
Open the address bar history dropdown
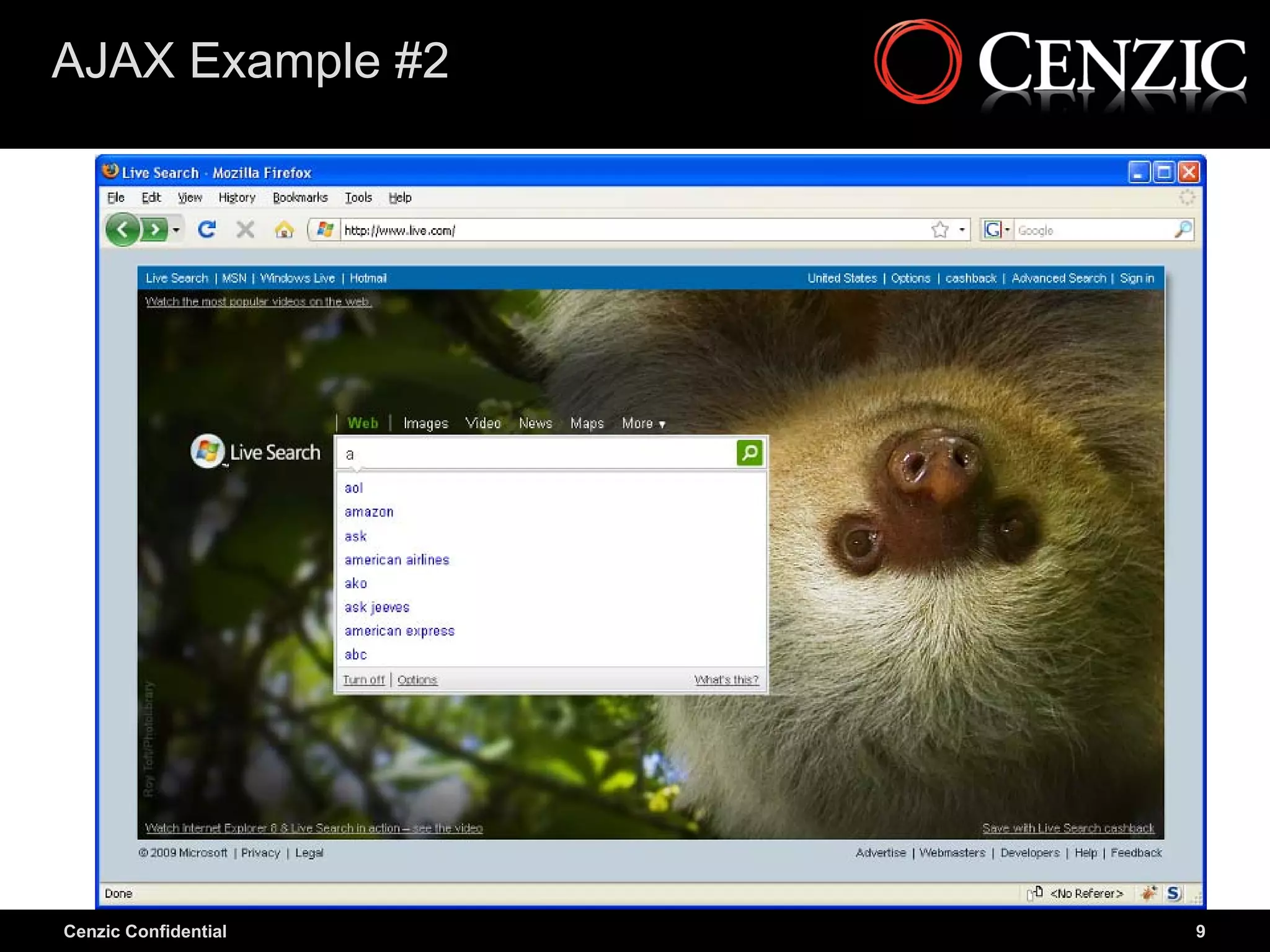[962, 230]
